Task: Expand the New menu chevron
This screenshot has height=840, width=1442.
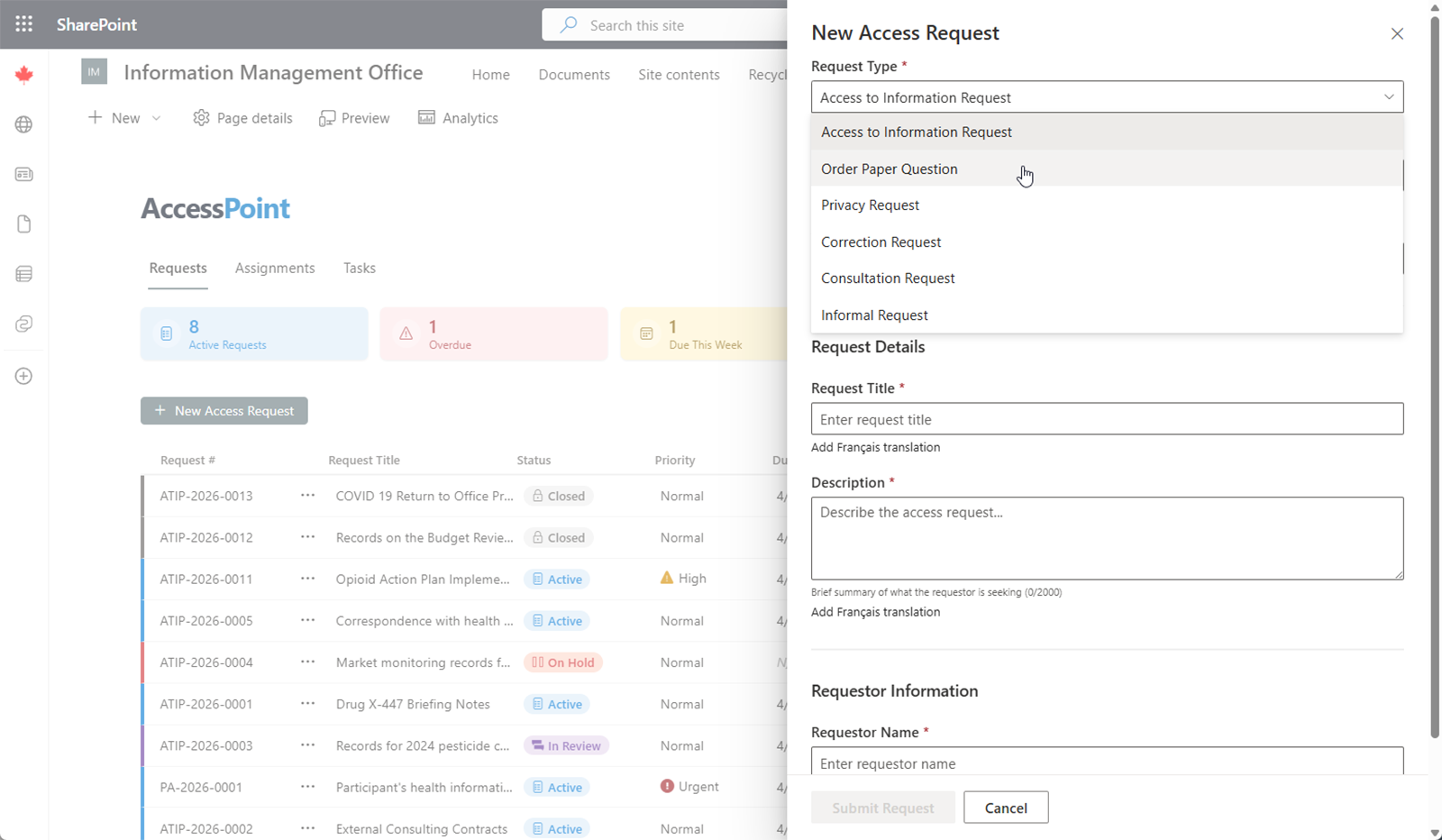Action: (x=155, y=117)
